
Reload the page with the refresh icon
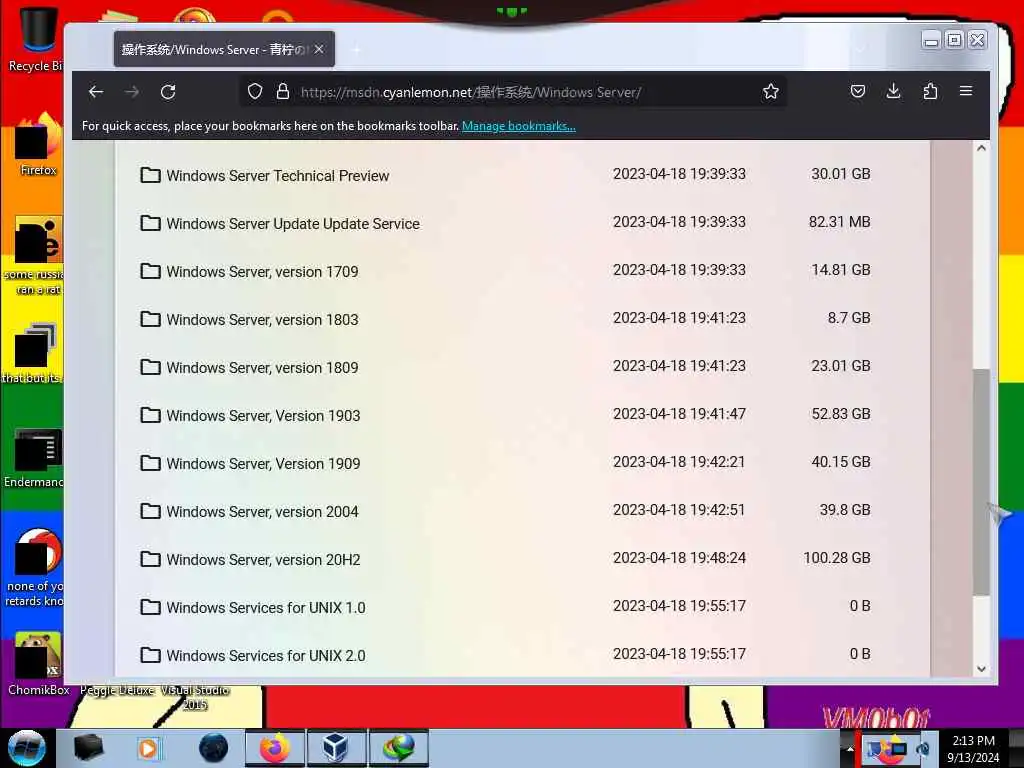[x=168, y=92]
